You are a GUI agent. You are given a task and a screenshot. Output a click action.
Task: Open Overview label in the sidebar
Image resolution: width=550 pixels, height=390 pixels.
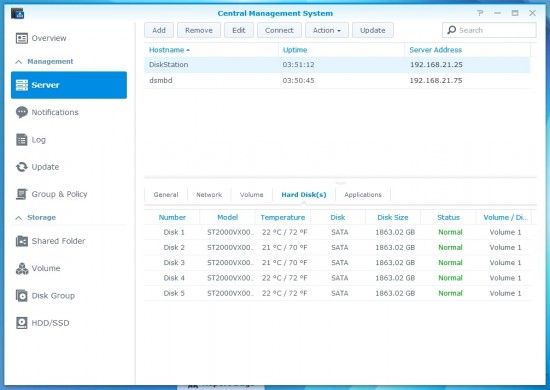pyautogui.click(x=49, y=38)
